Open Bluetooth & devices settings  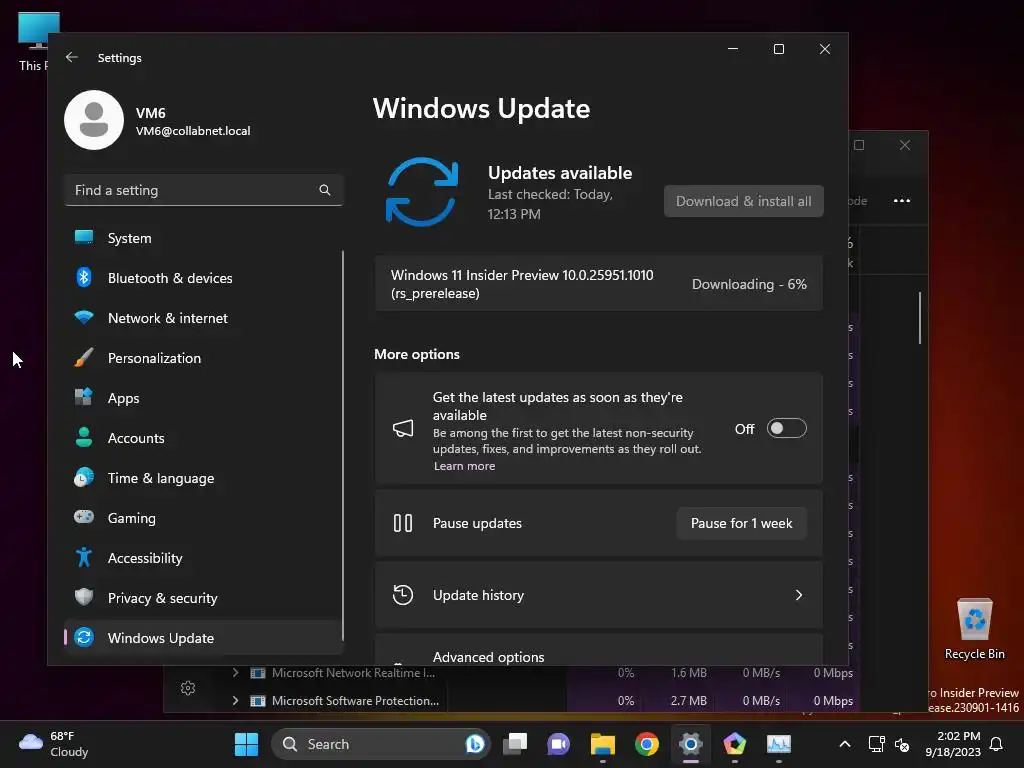click(x=204, y=278)
